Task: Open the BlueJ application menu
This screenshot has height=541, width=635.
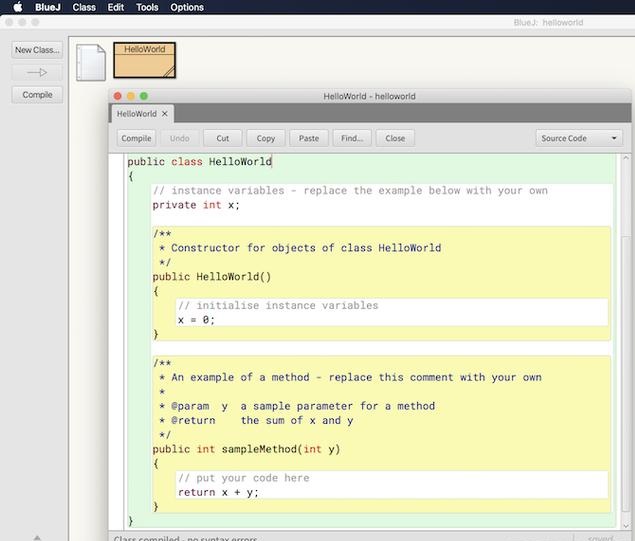Action: [48, 7]
